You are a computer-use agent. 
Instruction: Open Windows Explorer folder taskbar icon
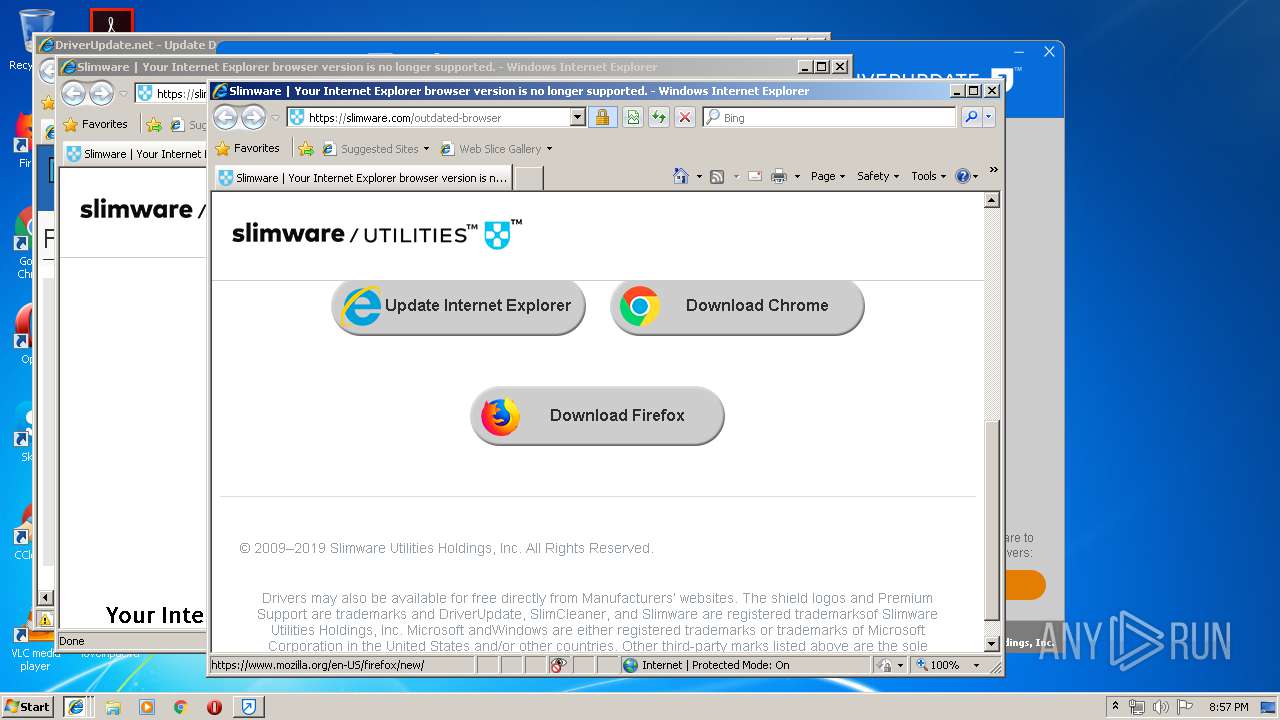[x=113, y=707]
